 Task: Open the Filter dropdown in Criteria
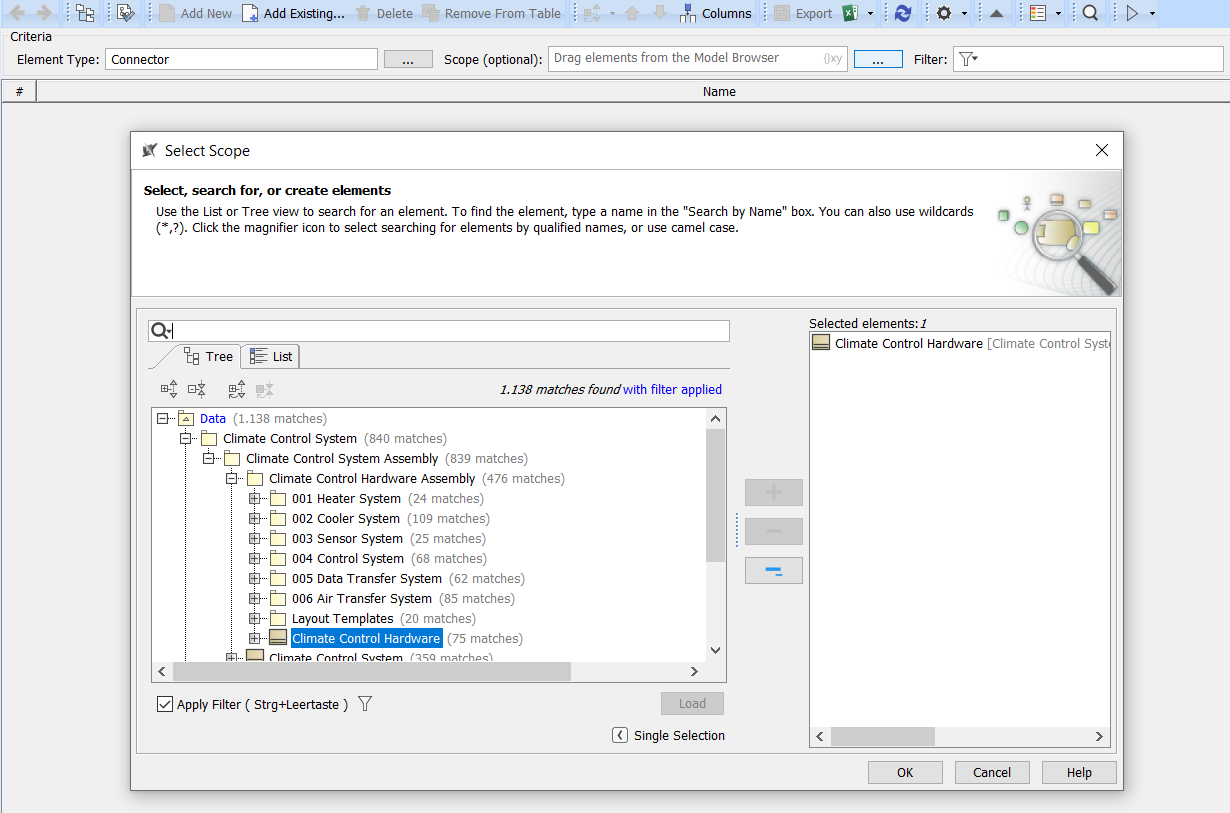[968, 60]
